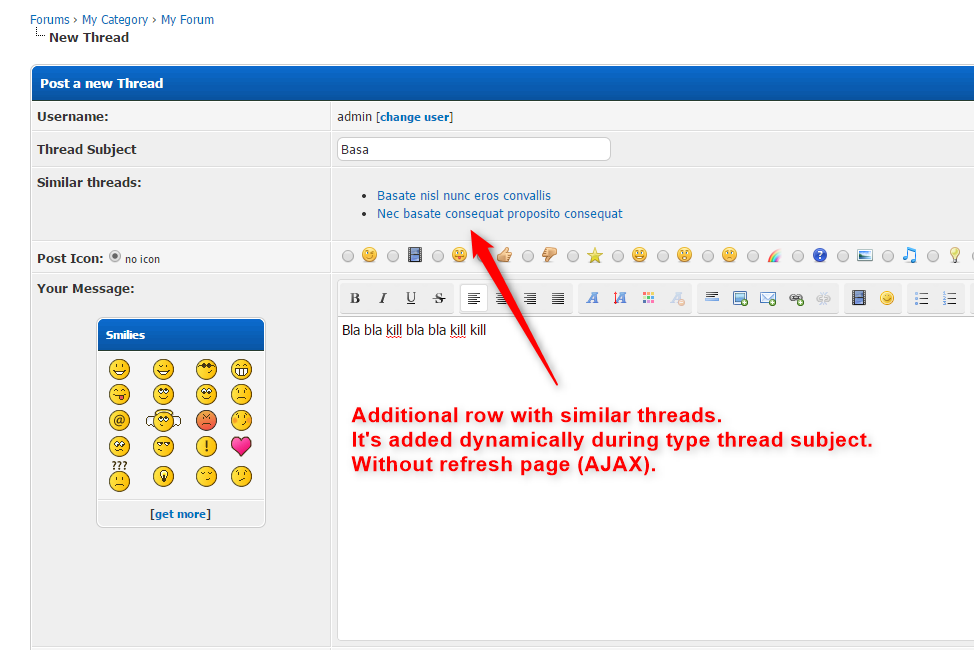The image size is (974, 650).
Task: Choose the star post icon radio button
Action: (x=573, y=256)
